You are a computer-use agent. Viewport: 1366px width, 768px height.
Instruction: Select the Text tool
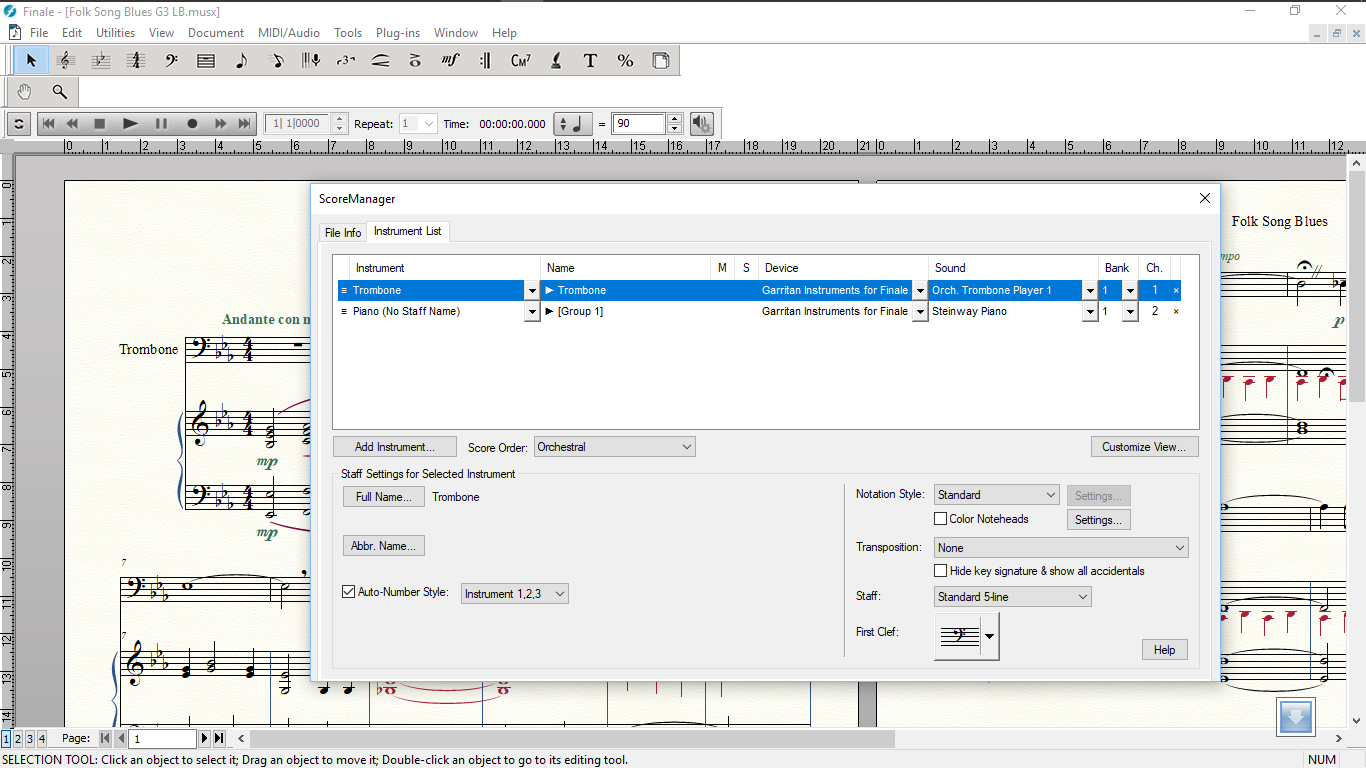(590, 61)
